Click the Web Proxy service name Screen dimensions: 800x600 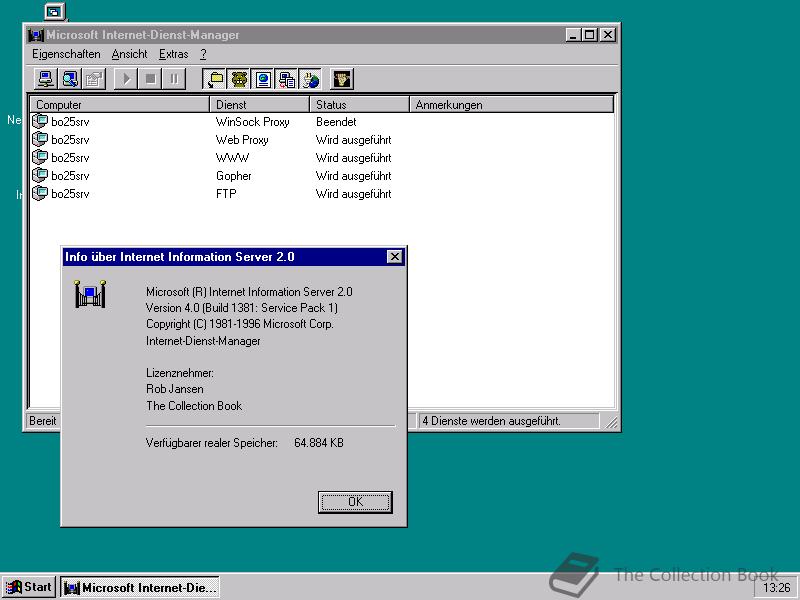242,140
